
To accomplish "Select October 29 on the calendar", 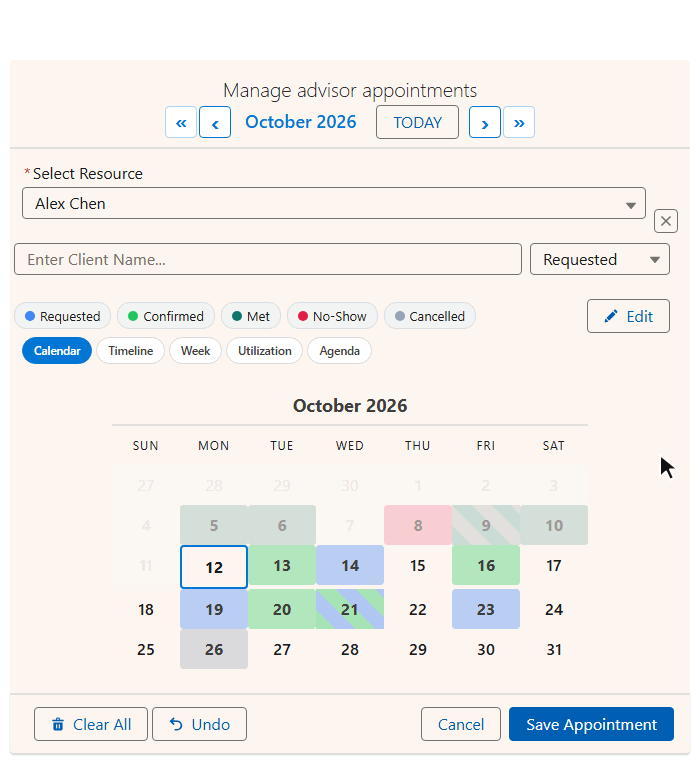I will click(417, 649).
